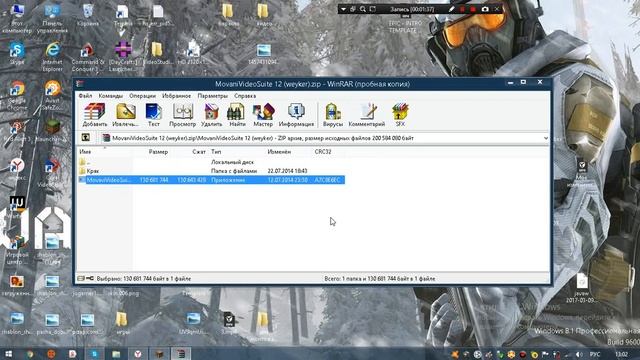Open the DayCraft Launcher desktop icon
Viewport: 640px width, 360px height.
click(123, 56)
